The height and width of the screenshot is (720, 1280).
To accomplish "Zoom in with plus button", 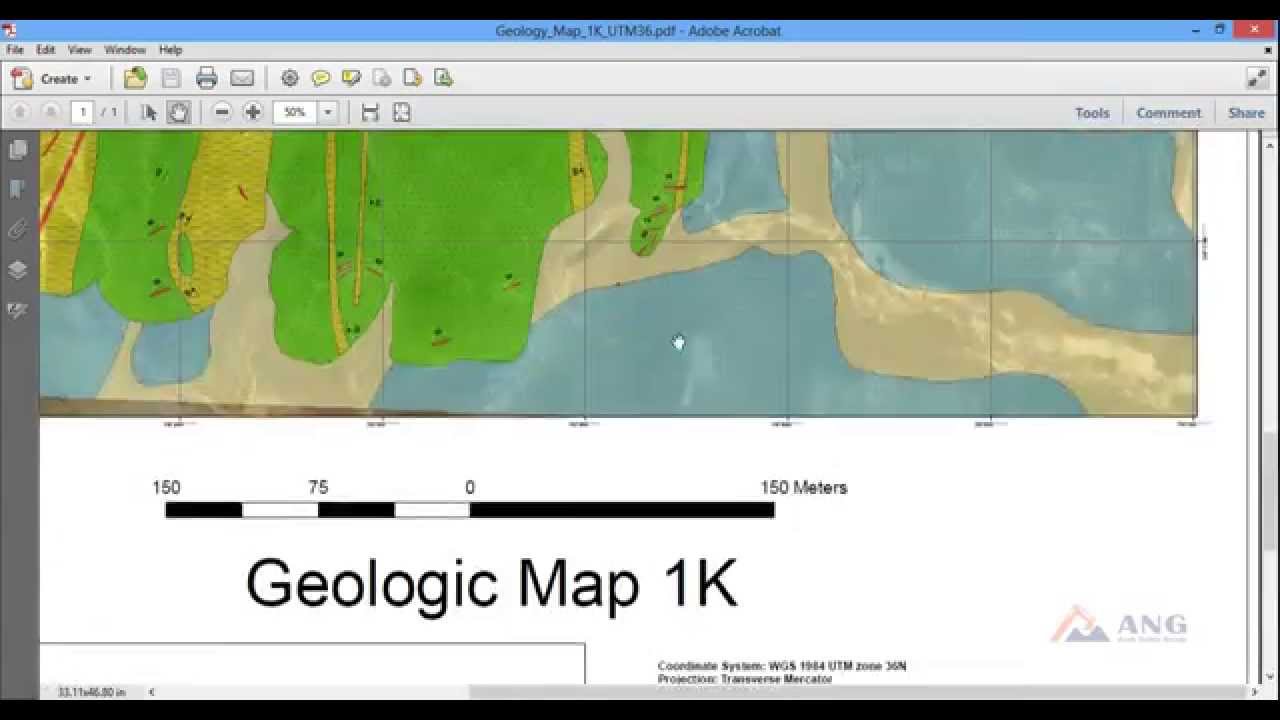I will coord(253,112).
